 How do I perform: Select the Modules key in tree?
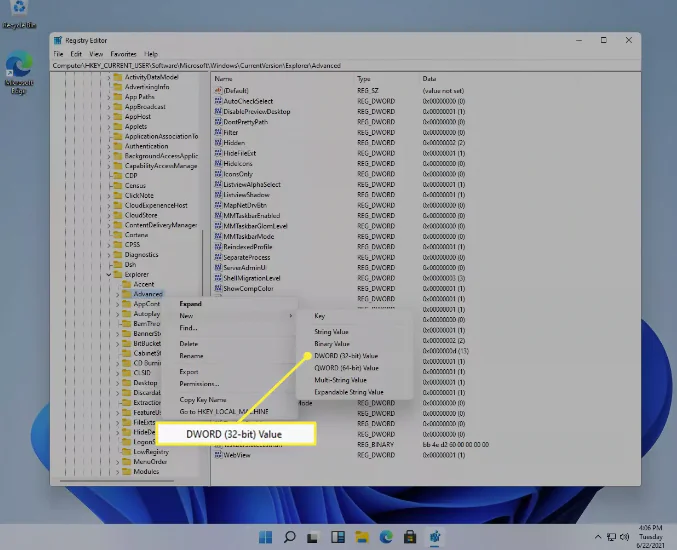[x=146, y=471]
